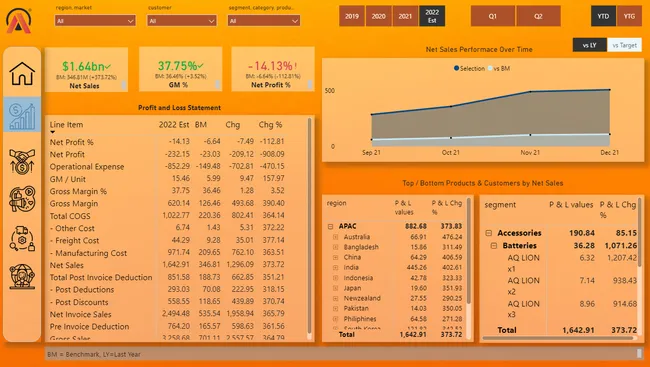Click the Freight Cost line item
Screen dimensions: 650x367
[x=74, y=241]
